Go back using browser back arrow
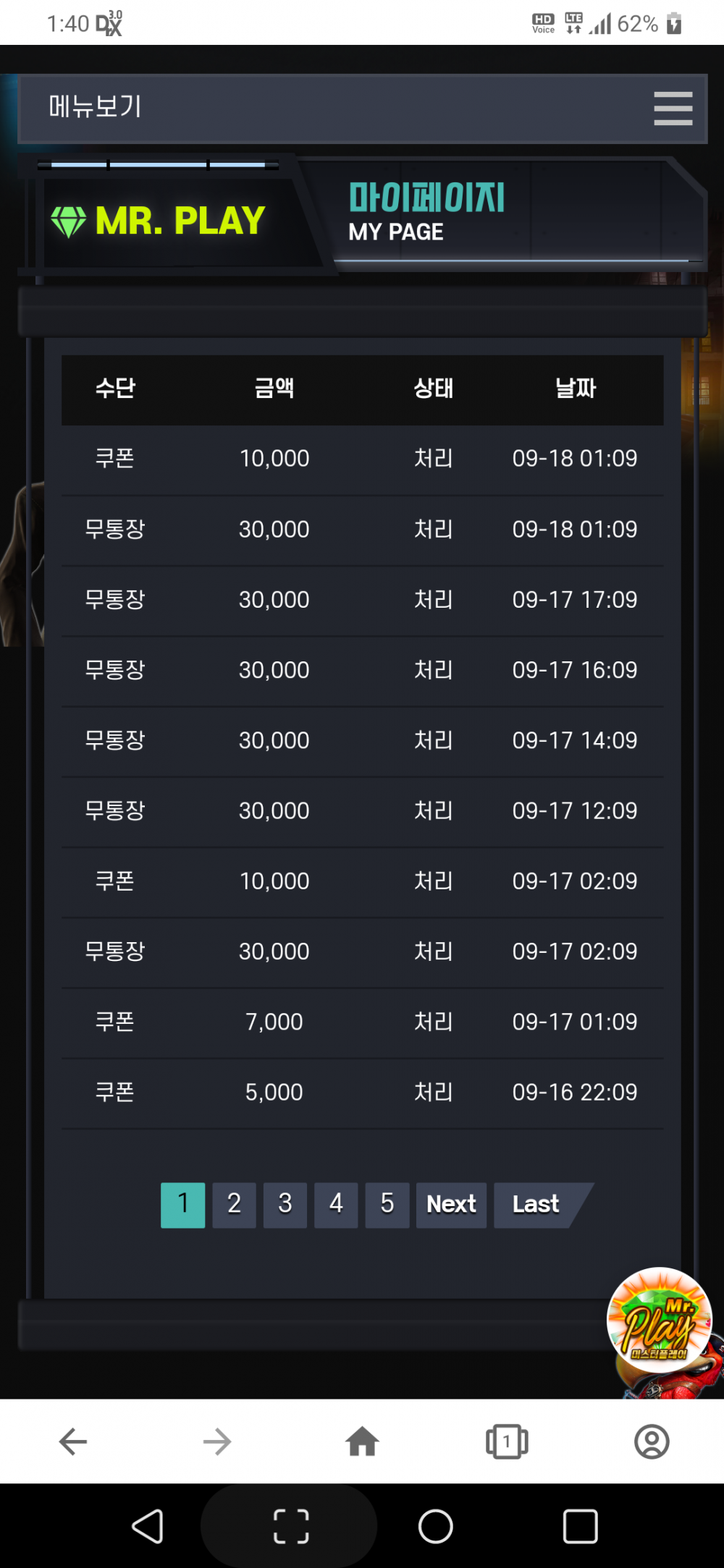724x1568 pixels. coord(73,1442)
